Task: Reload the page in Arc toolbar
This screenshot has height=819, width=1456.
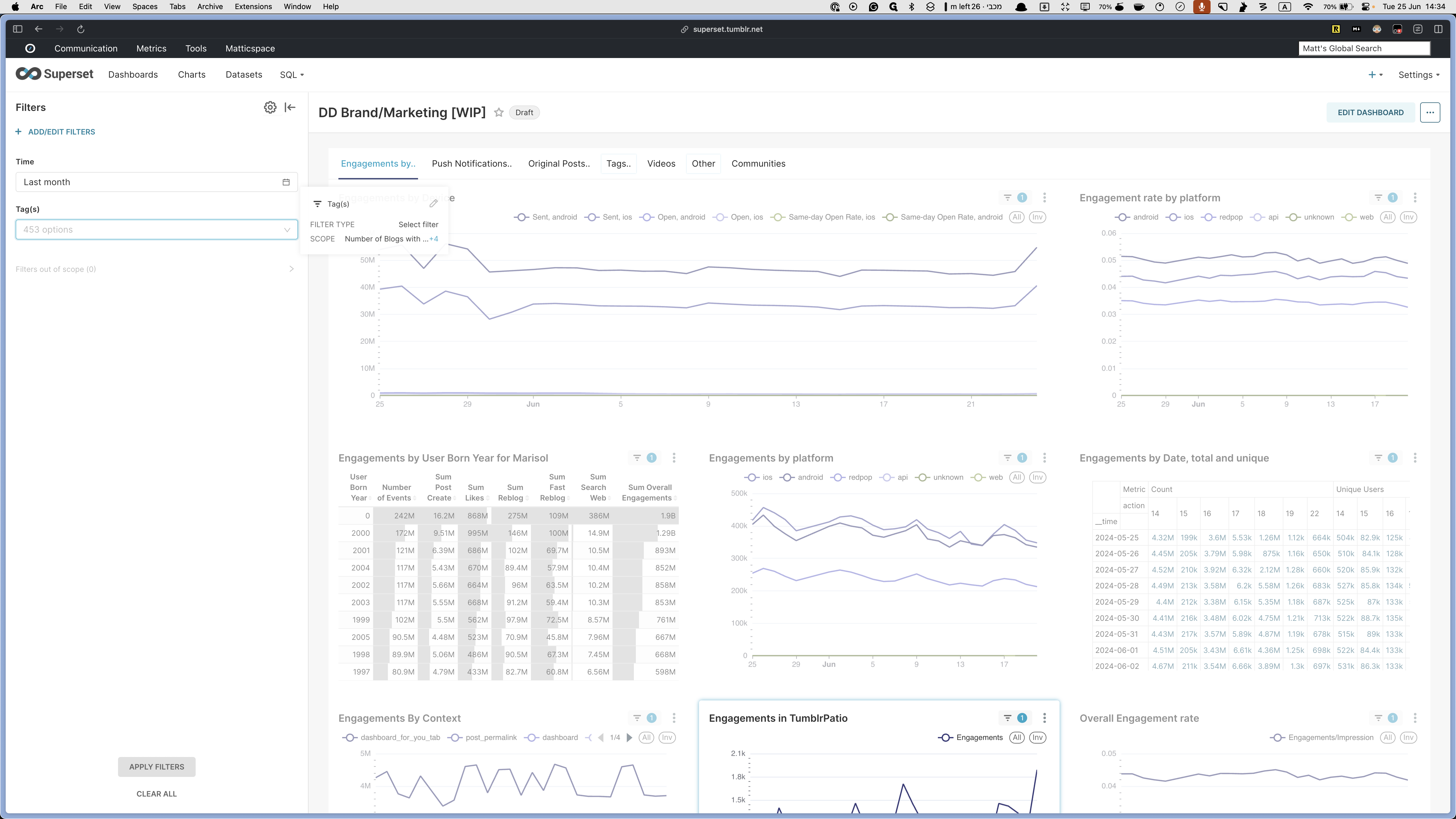Action: 80,29
